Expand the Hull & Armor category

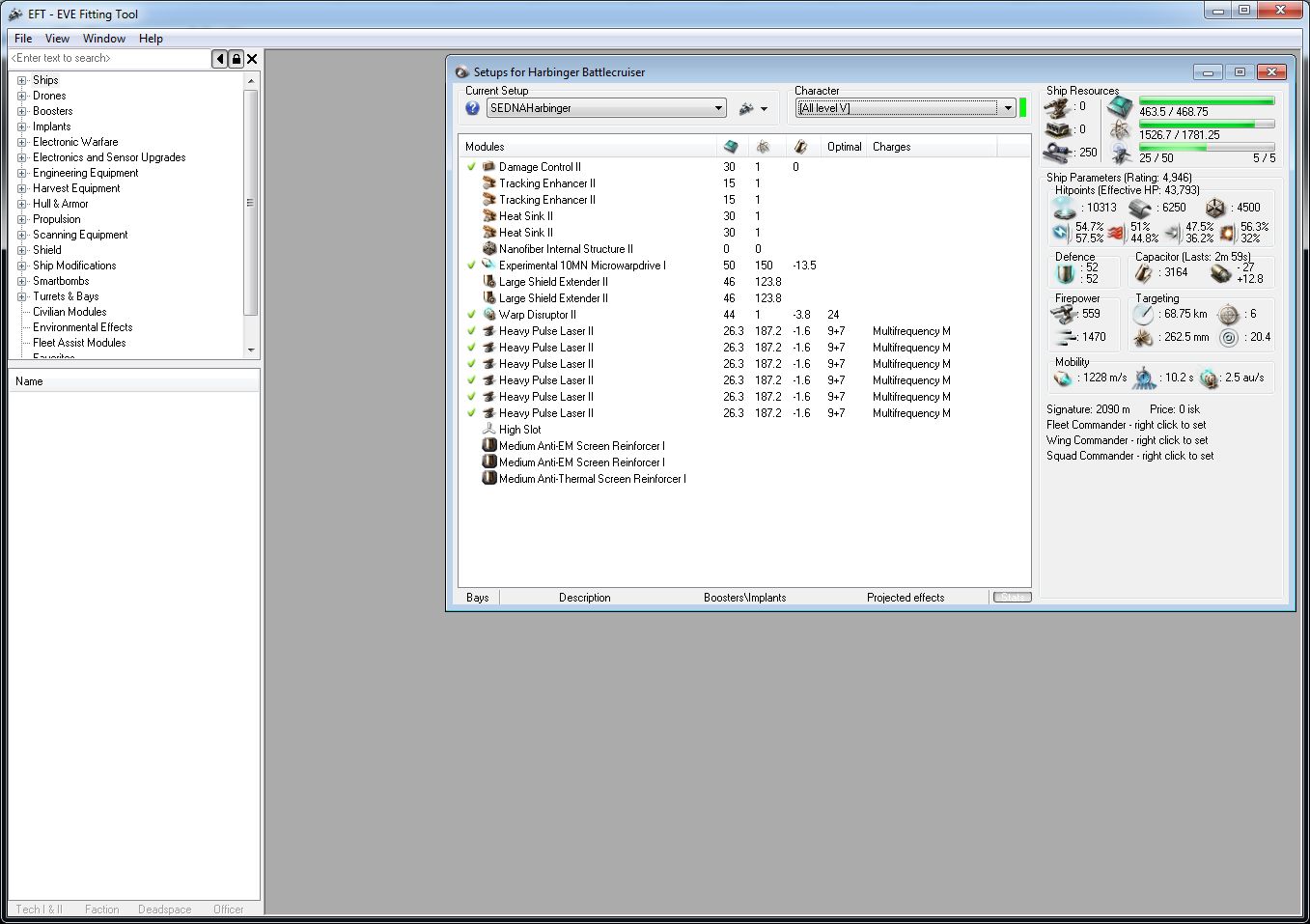22,204
